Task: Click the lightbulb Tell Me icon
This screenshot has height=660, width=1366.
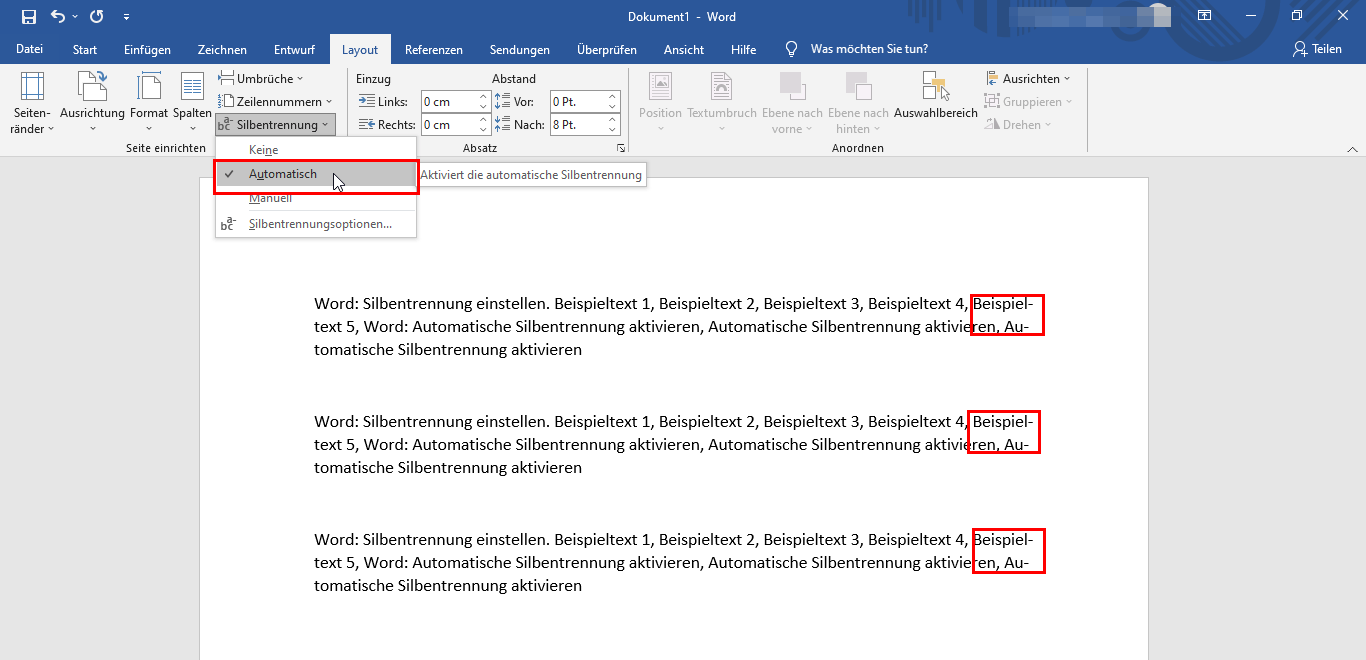Action: click(792, 49)
